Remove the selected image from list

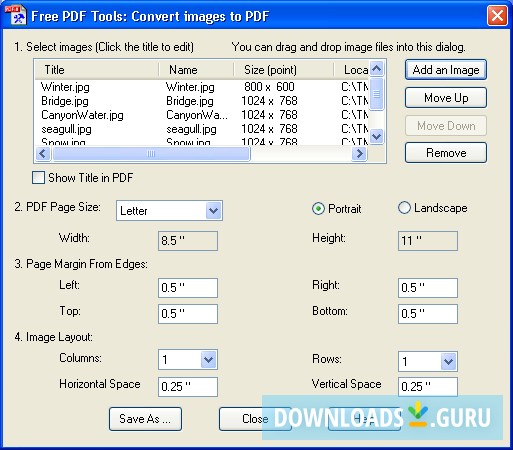[446, 153]
